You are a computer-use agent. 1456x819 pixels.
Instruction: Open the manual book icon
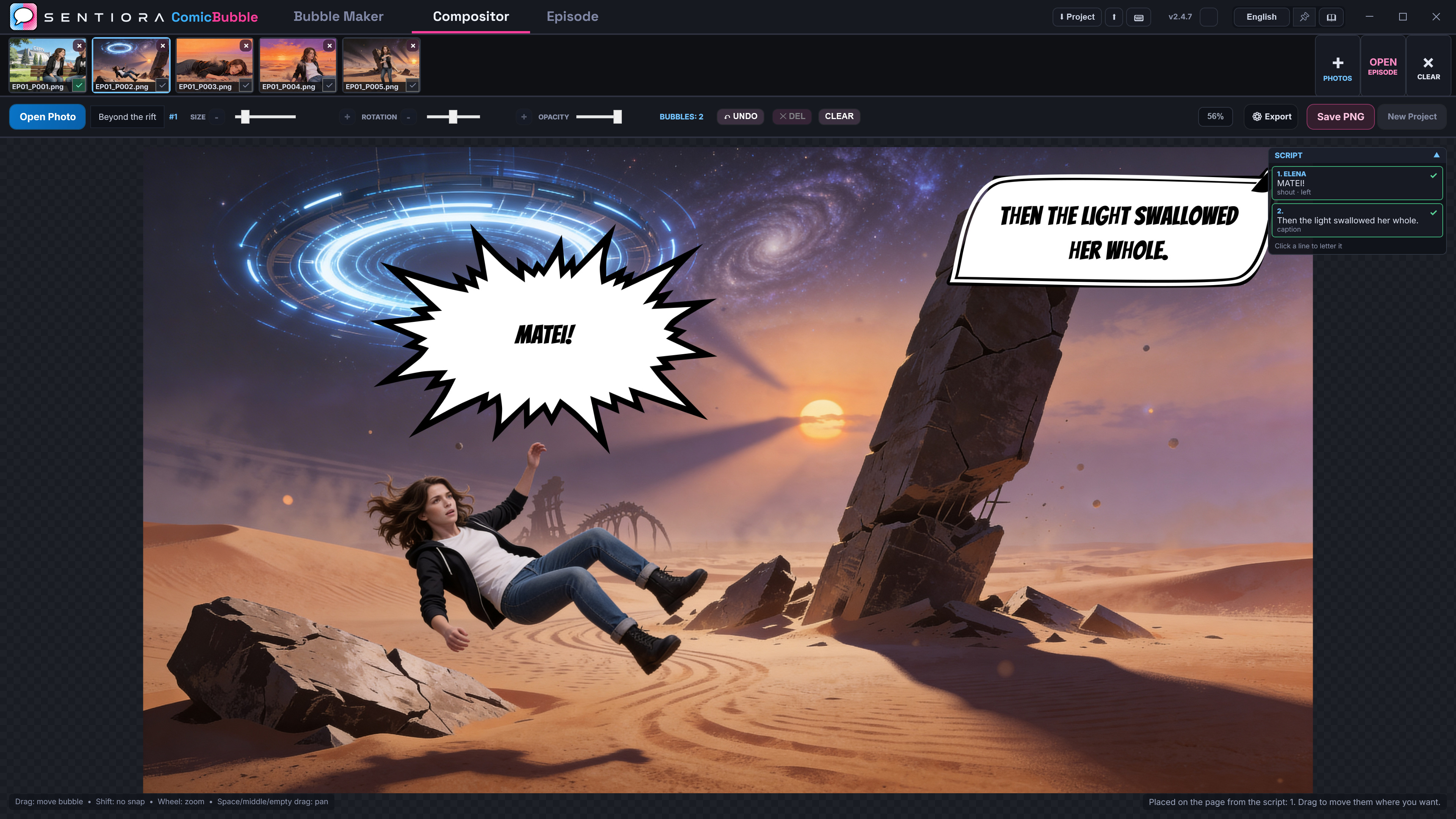(1331, 17)
